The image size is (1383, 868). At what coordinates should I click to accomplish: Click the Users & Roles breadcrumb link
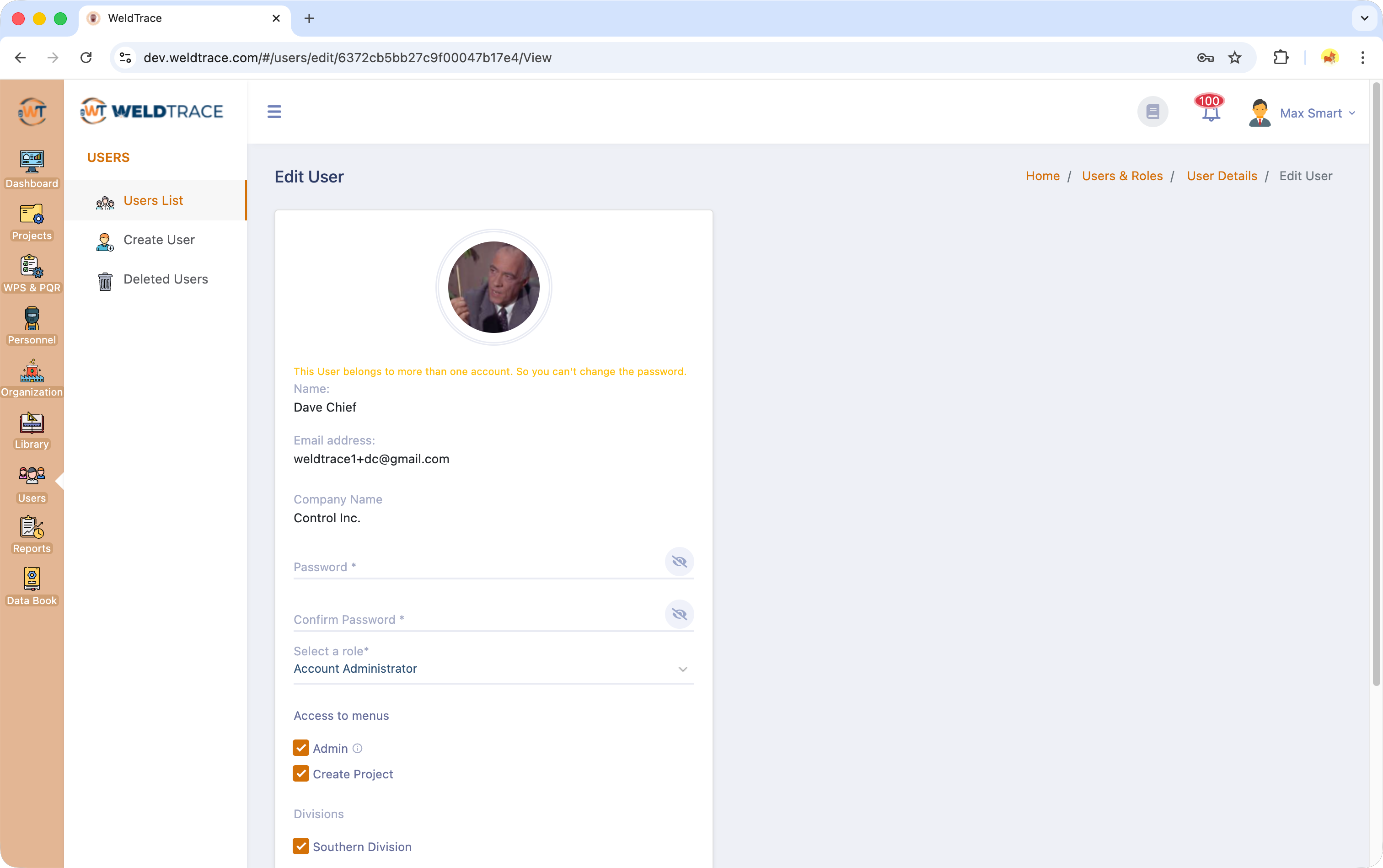(x=1122, y=176)
